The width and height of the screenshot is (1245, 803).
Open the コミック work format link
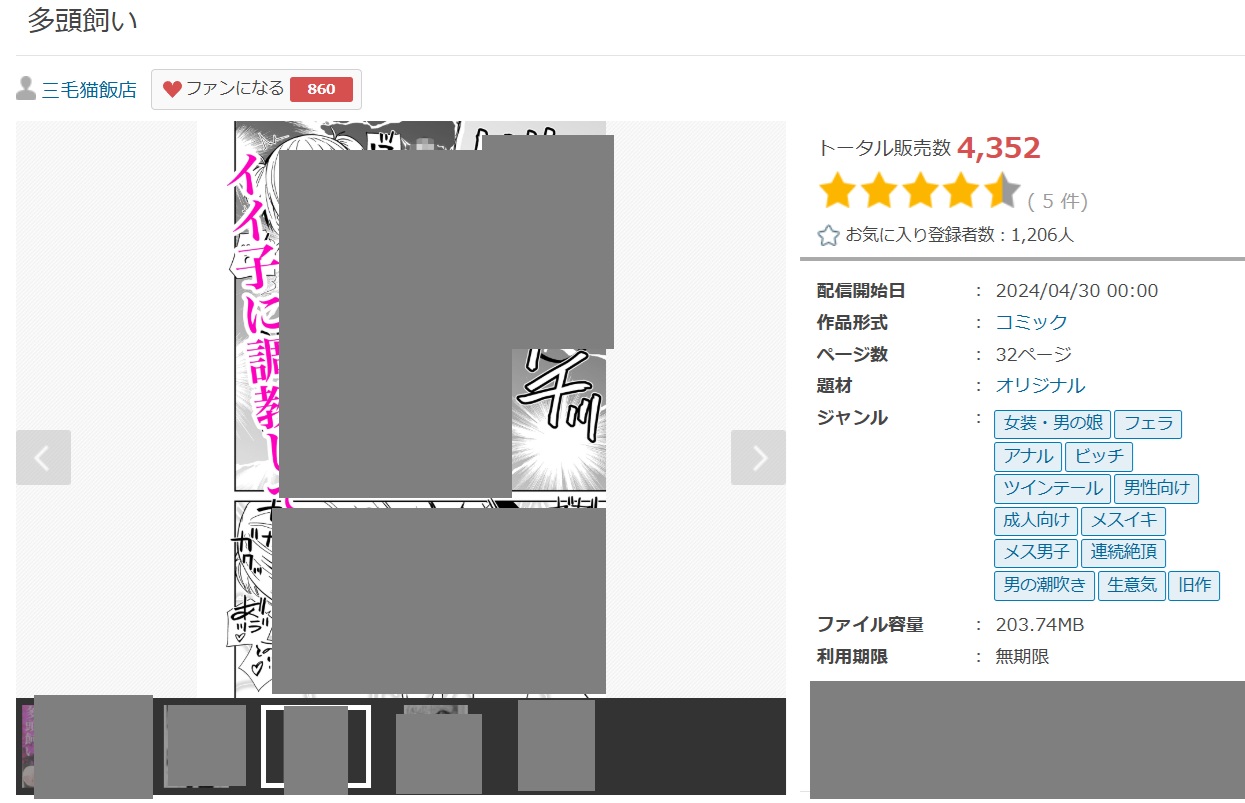pyautogui.click(x=1031, y=322)
